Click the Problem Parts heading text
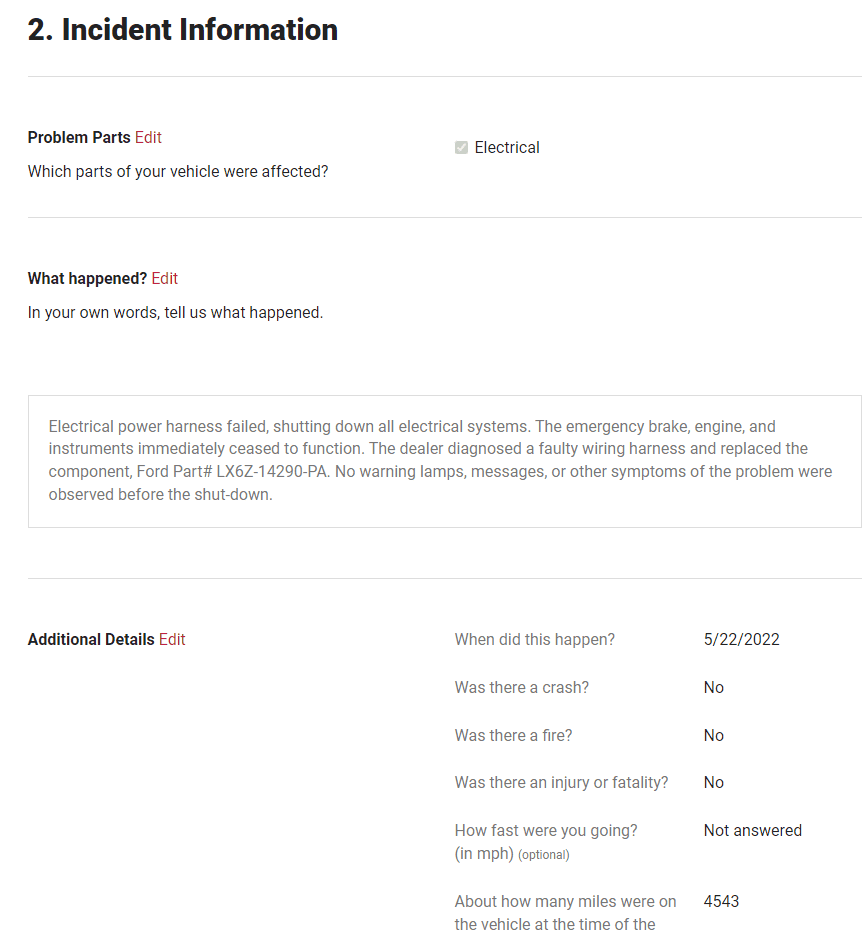 click(x=79, y=137)
